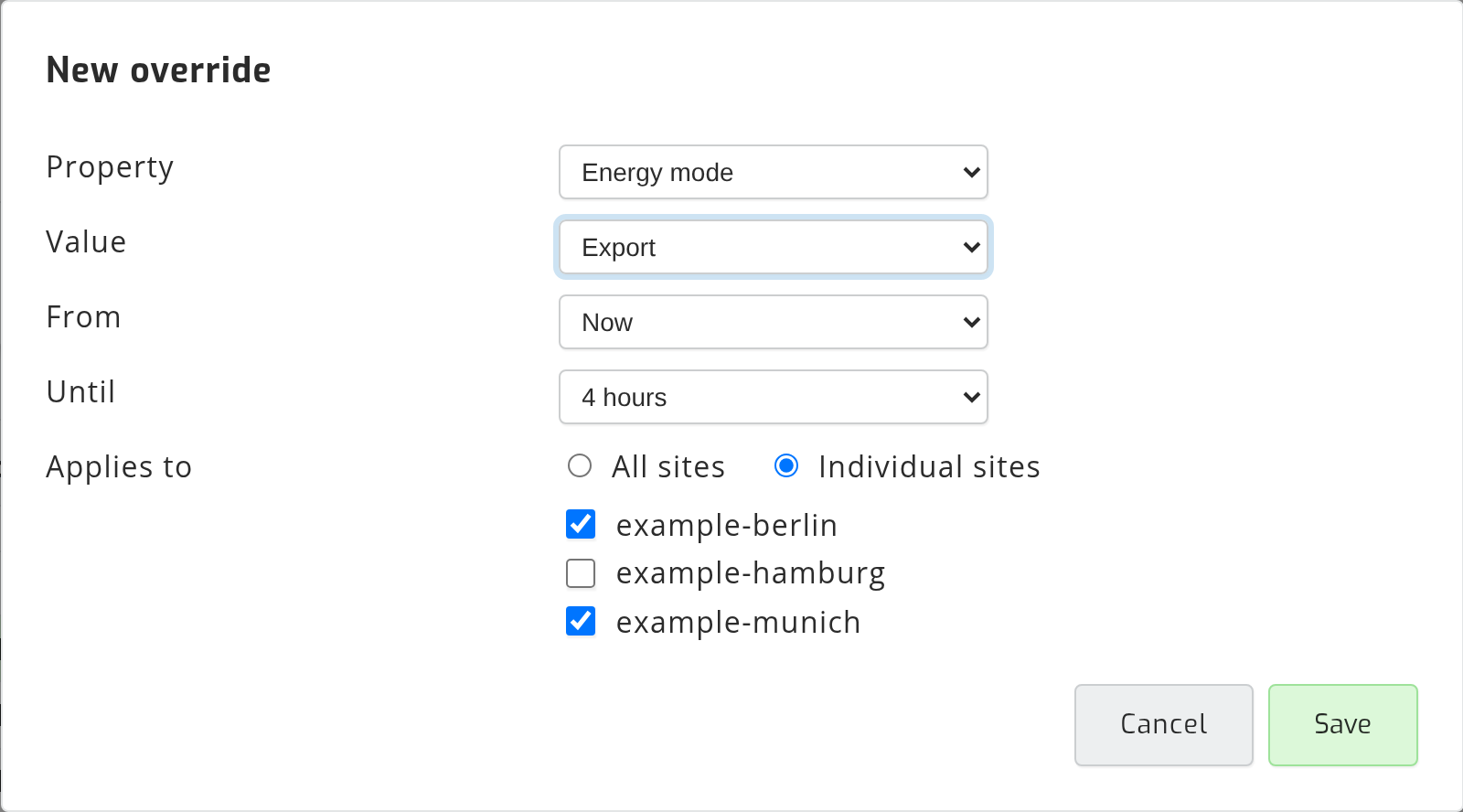Check the example-hamburg checkbox
This screenshot has height=812, width=1463.
pos(581,573)
